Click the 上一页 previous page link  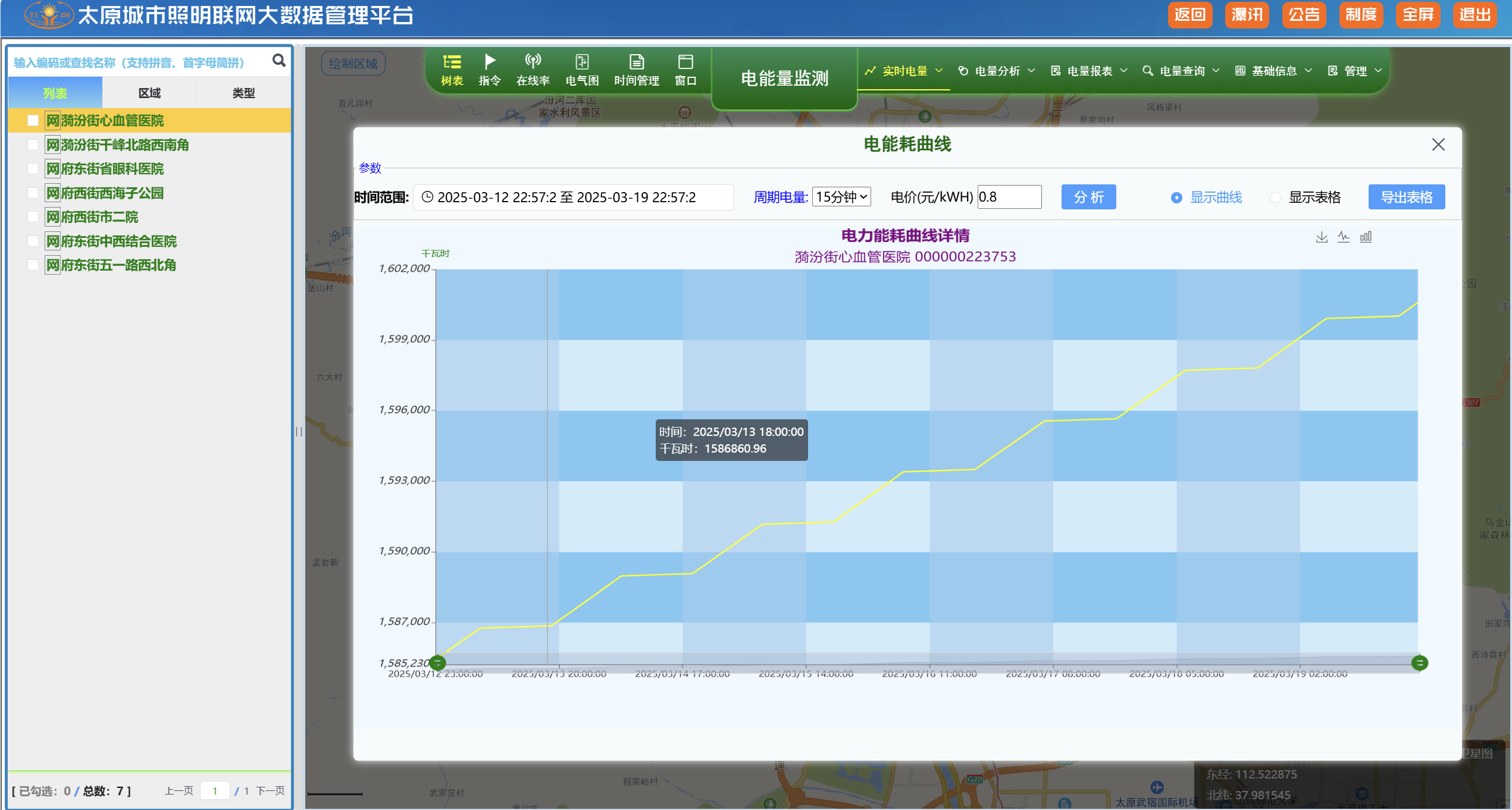[x=179, y=790]
